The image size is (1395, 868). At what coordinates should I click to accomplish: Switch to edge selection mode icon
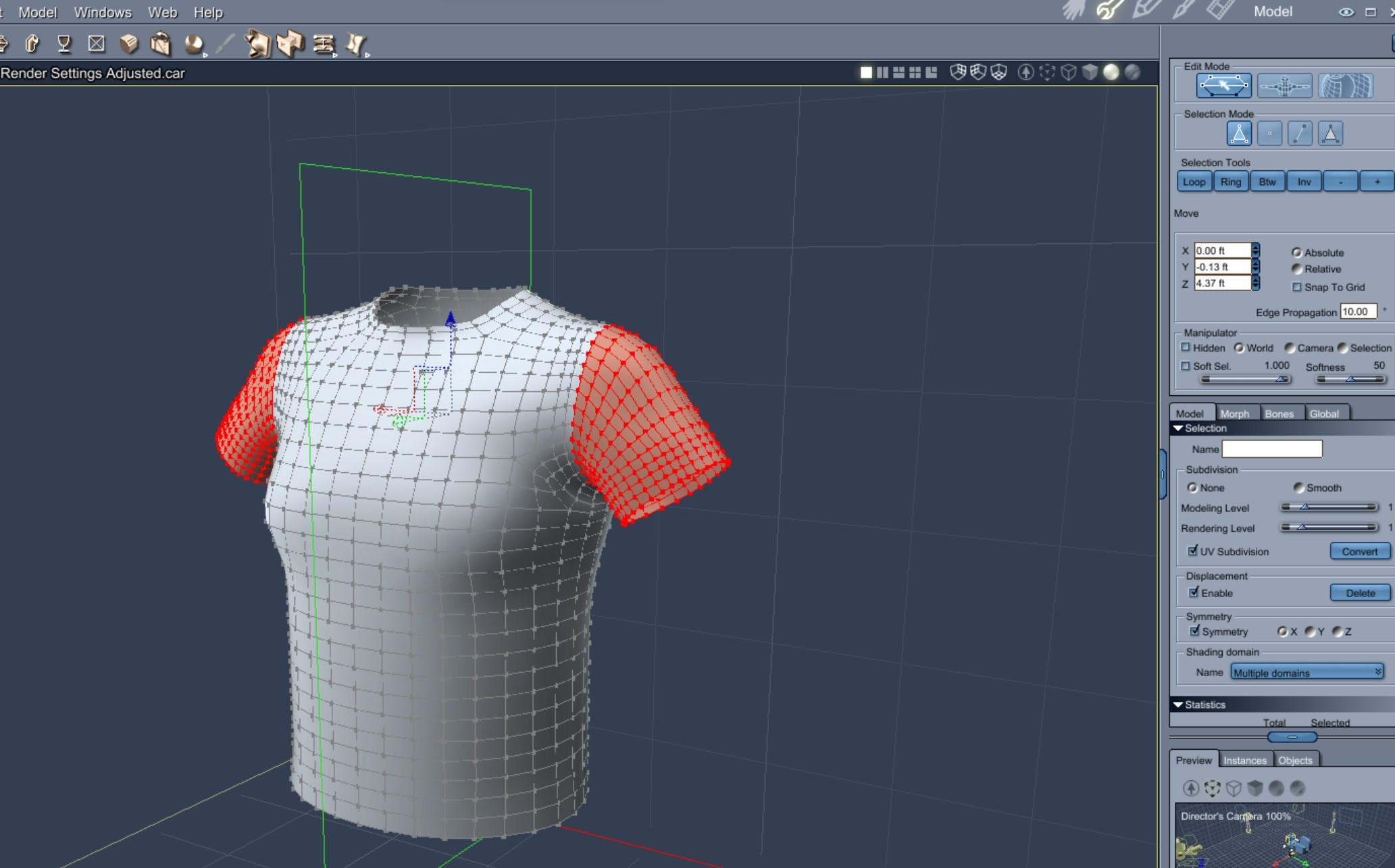tap(1300, 134)
